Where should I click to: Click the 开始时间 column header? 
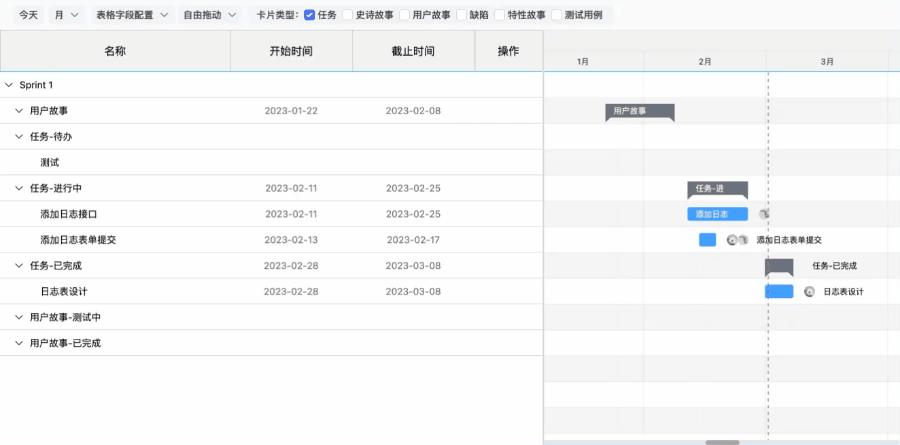291,51
